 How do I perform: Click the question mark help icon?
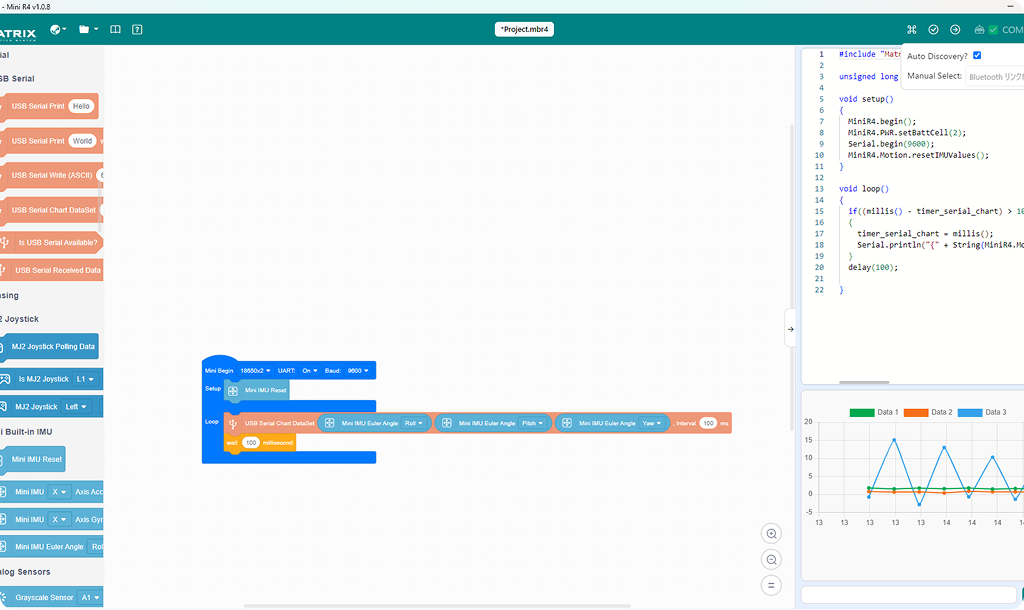pos(137,29)
